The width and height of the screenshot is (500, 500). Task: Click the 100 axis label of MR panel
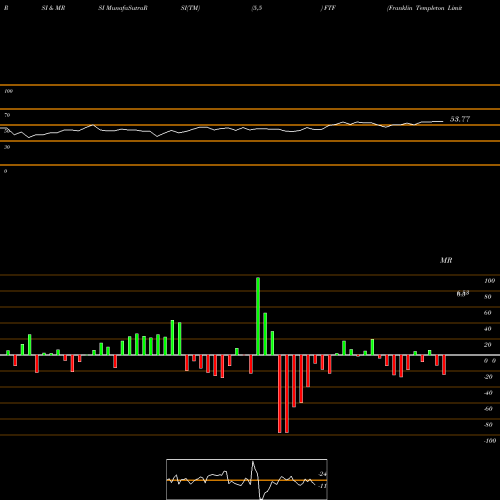tap(489, 281)
